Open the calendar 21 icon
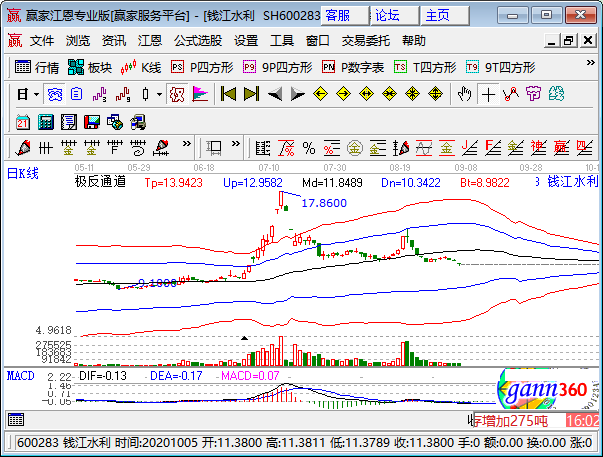 [23, 122]
